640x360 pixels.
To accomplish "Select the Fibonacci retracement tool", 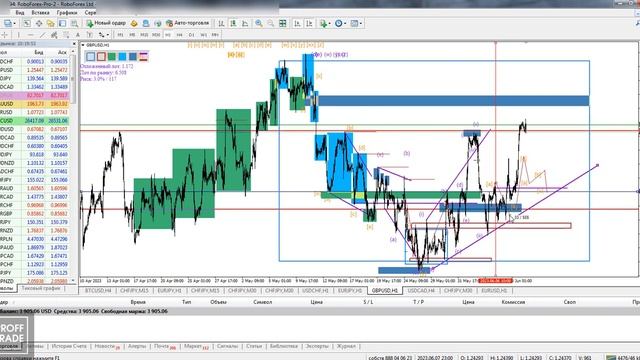I will coord(66,35).
